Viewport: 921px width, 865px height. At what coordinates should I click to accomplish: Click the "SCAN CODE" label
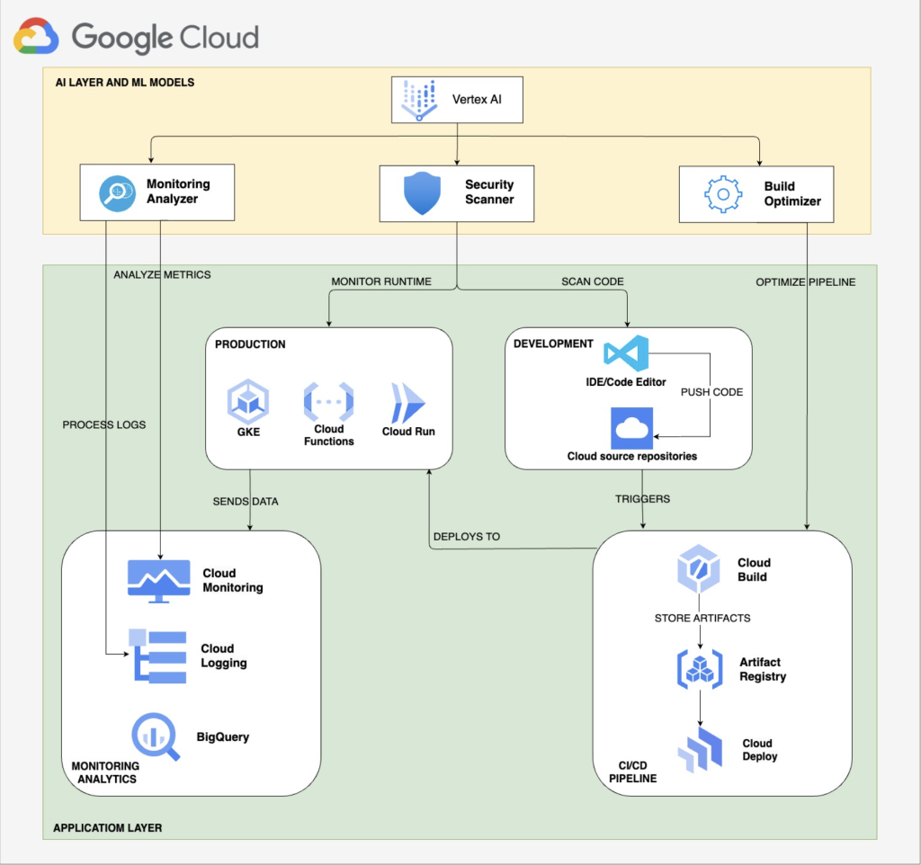coord(593,282)
